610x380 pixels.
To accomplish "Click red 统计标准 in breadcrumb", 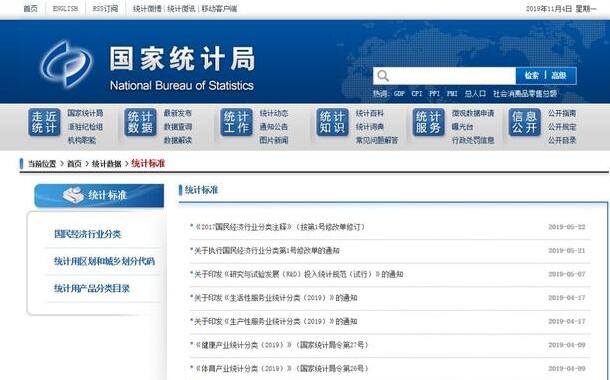I will tap(148, 163).
